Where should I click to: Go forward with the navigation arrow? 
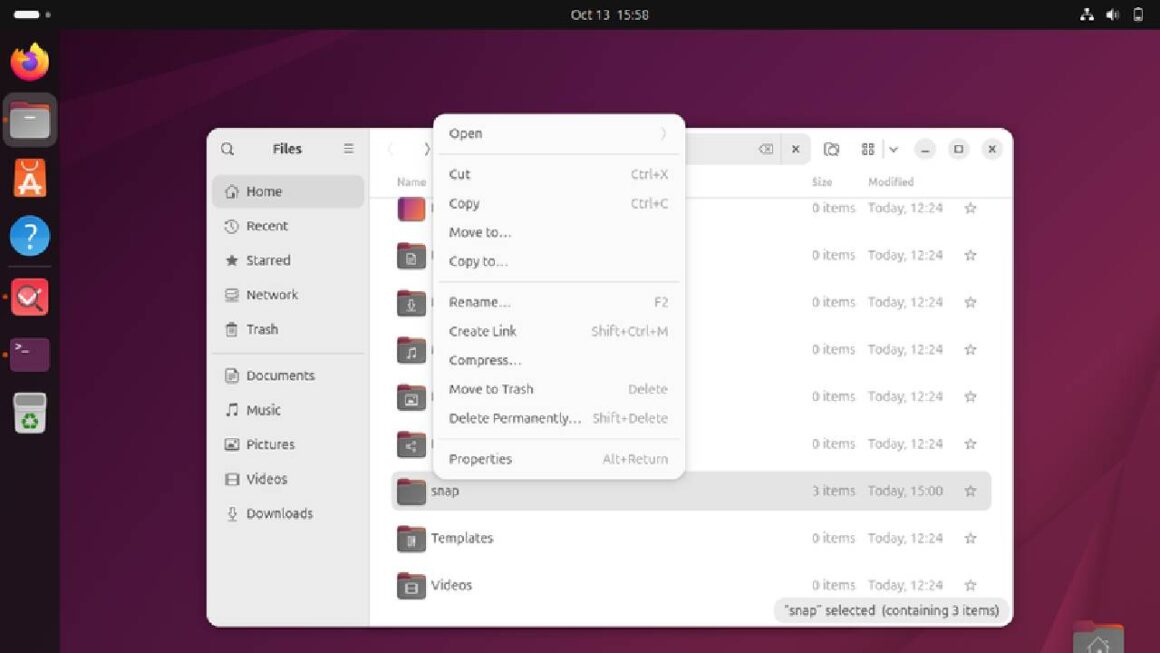click(x=426, y=149)
